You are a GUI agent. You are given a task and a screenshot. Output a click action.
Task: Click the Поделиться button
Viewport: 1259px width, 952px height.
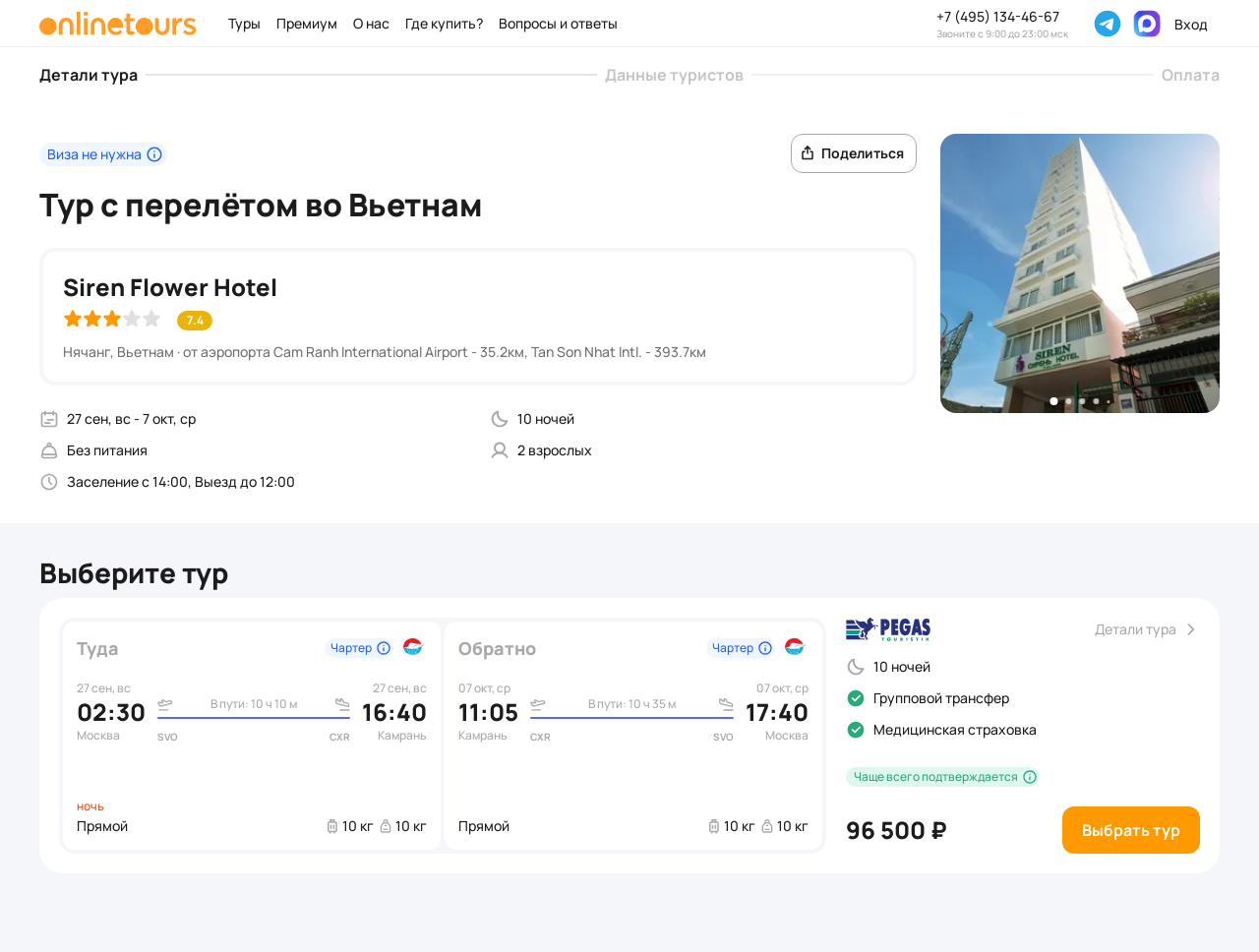point(854,153)
